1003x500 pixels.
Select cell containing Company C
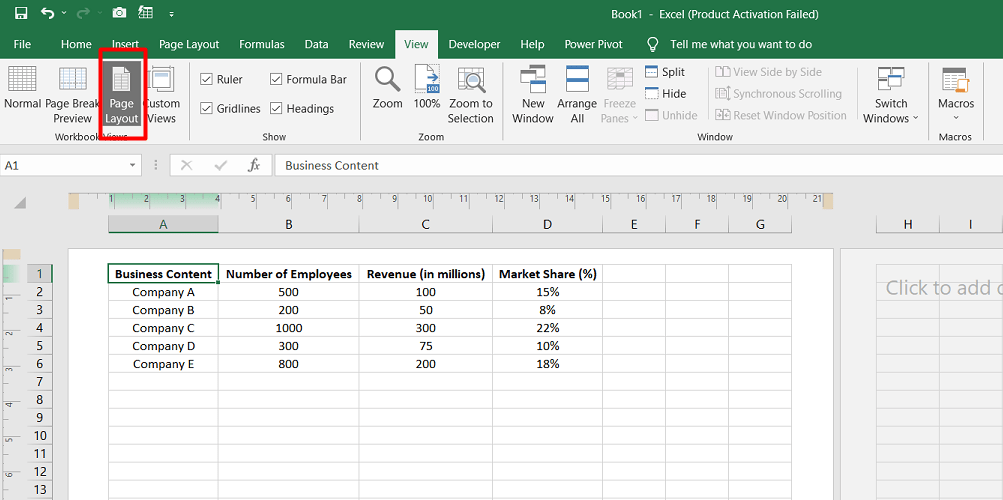(x=163, y=328)
